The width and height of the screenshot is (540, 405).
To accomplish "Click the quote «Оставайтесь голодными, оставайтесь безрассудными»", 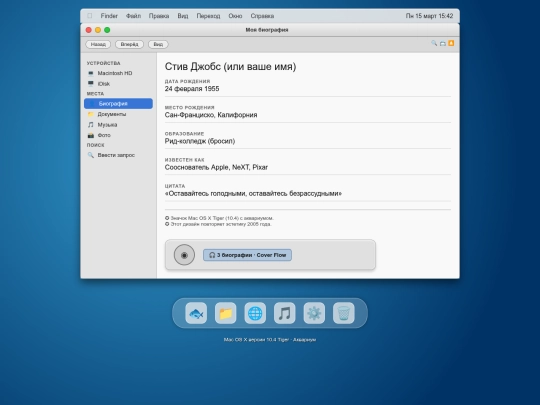I will pos(253,194).
